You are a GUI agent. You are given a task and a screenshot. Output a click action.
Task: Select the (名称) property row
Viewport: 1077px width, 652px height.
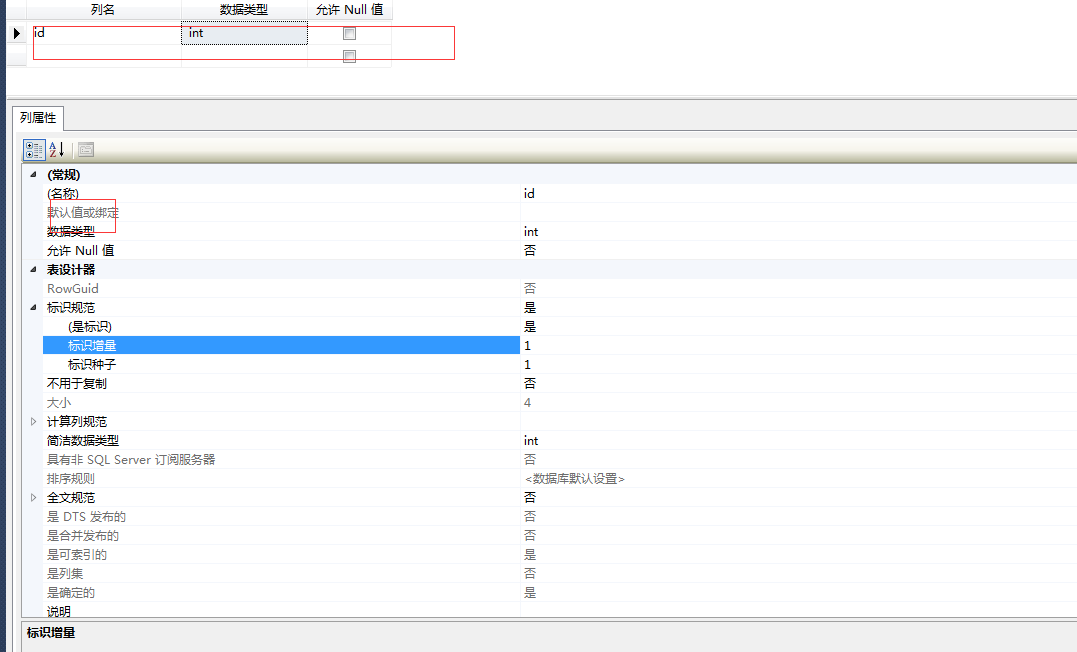(281, 194)
